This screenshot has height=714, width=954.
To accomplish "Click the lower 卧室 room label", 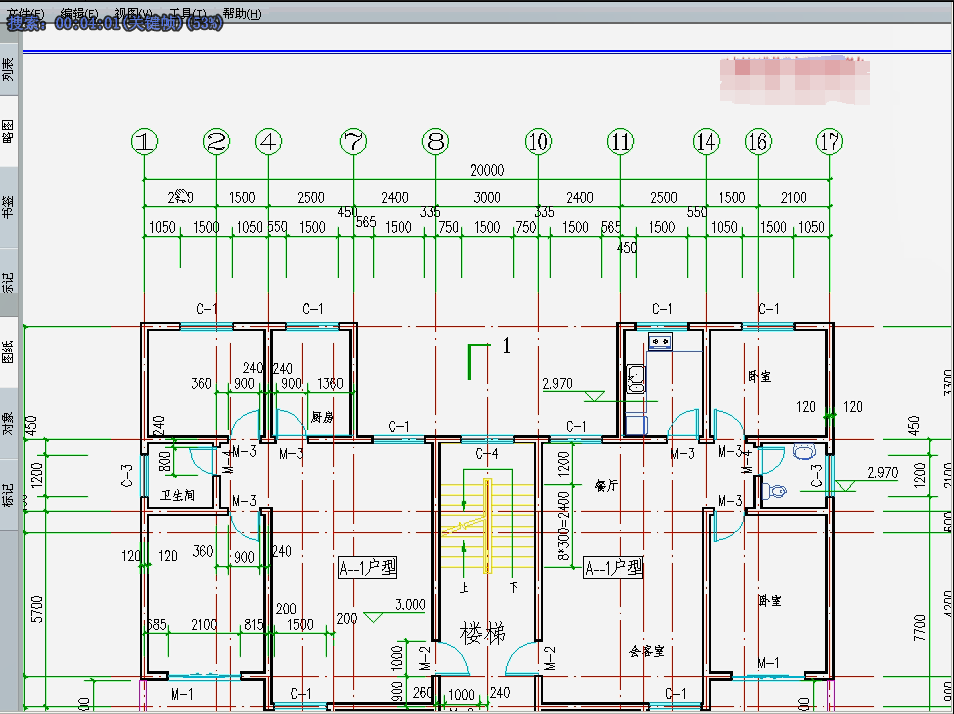I will tap(770, 601).
